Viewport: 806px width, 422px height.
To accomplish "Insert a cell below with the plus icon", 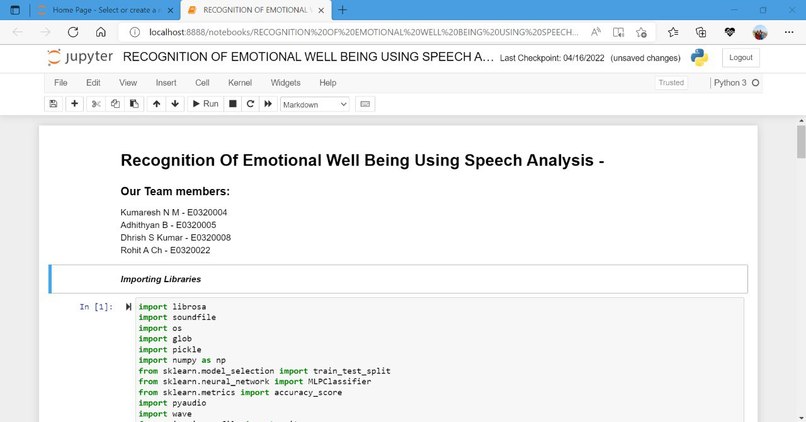I will coord(75,104).
